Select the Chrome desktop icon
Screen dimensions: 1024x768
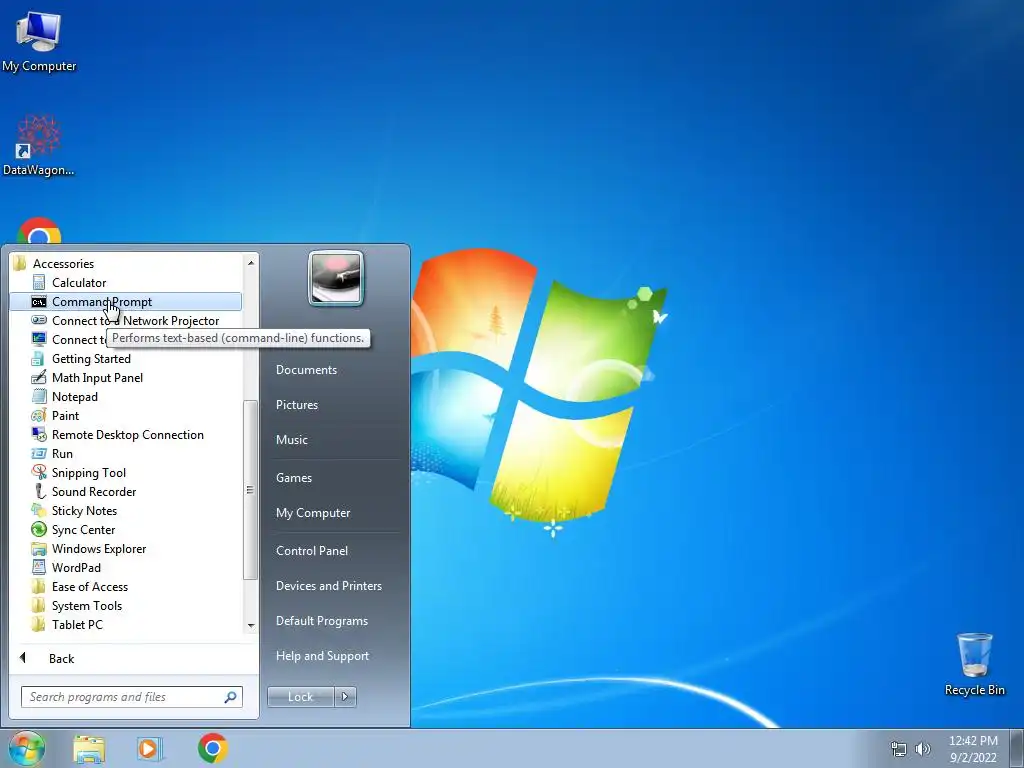tap(39, 231)
